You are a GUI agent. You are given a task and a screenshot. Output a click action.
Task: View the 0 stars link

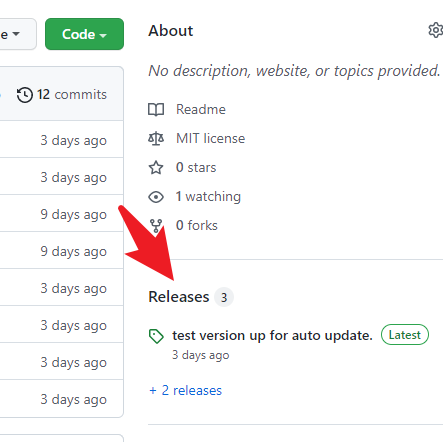tap(196, 167)
